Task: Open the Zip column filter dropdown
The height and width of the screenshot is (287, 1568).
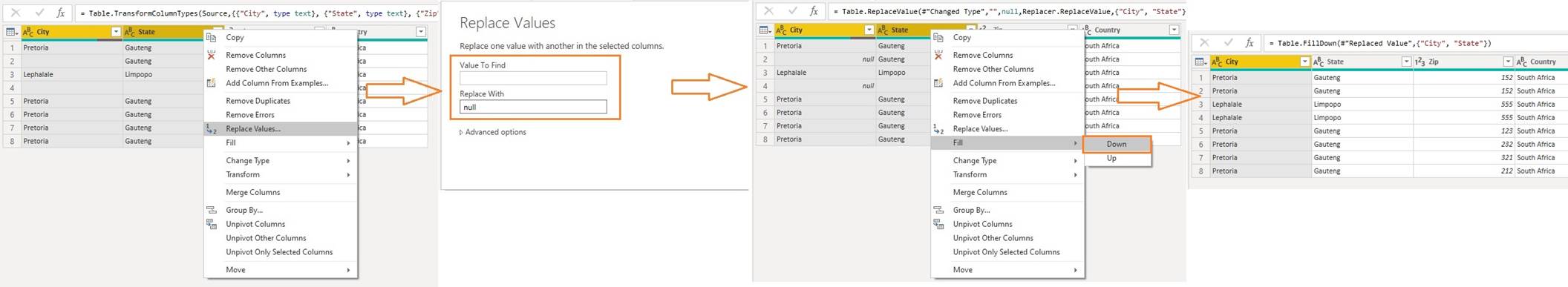Action: pyautogui.click(x=1508, y=62)
